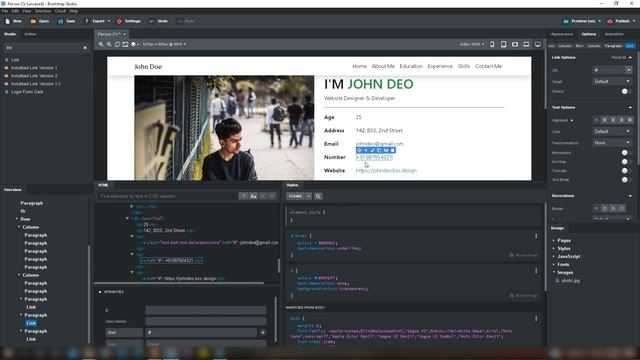Select the laptop device preview icon
The image size is (640, 360).
527,44
